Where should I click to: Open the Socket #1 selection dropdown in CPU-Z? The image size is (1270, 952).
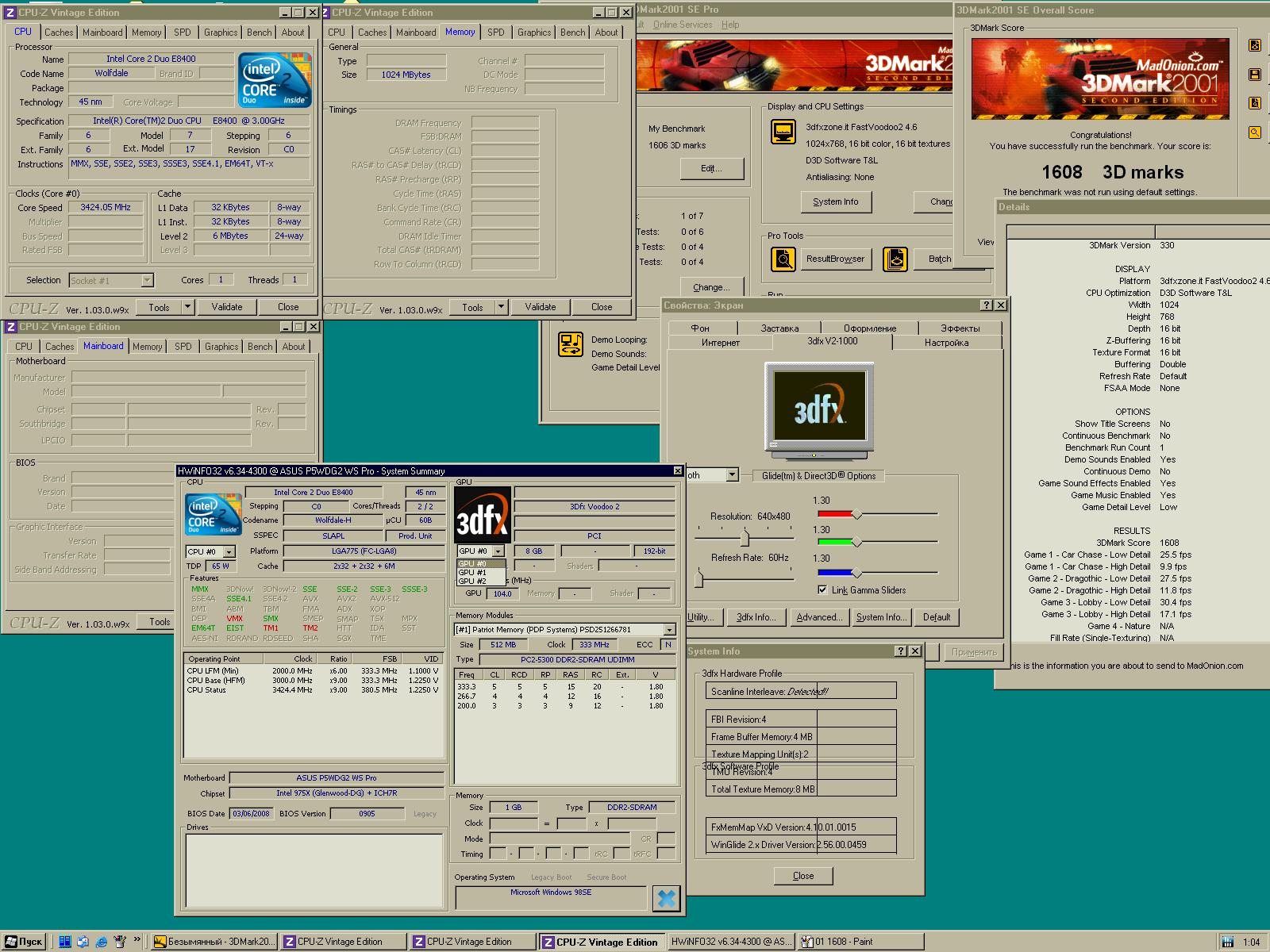[x=147, y=280]
